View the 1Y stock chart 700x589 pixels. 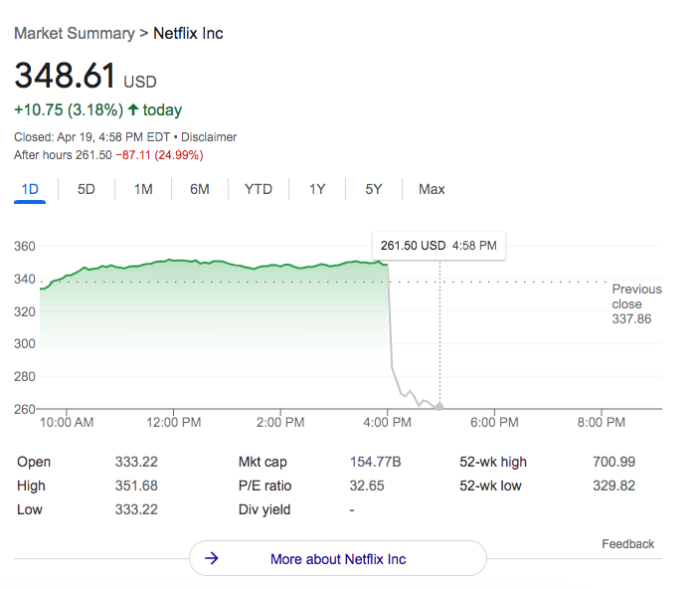click(317, 189)
